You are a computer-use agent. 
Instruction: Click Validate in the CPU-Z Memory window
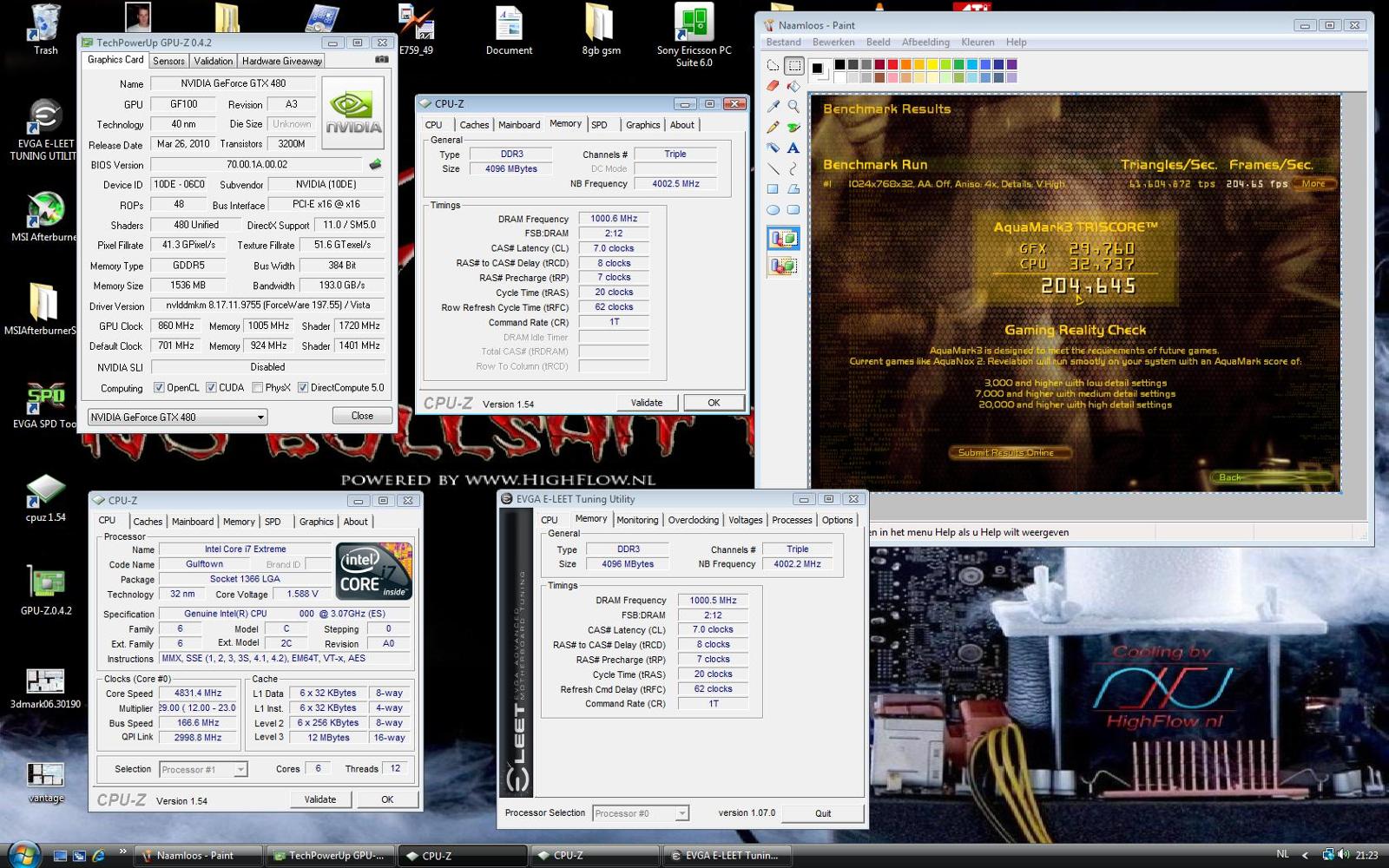[x=646, y=403]
